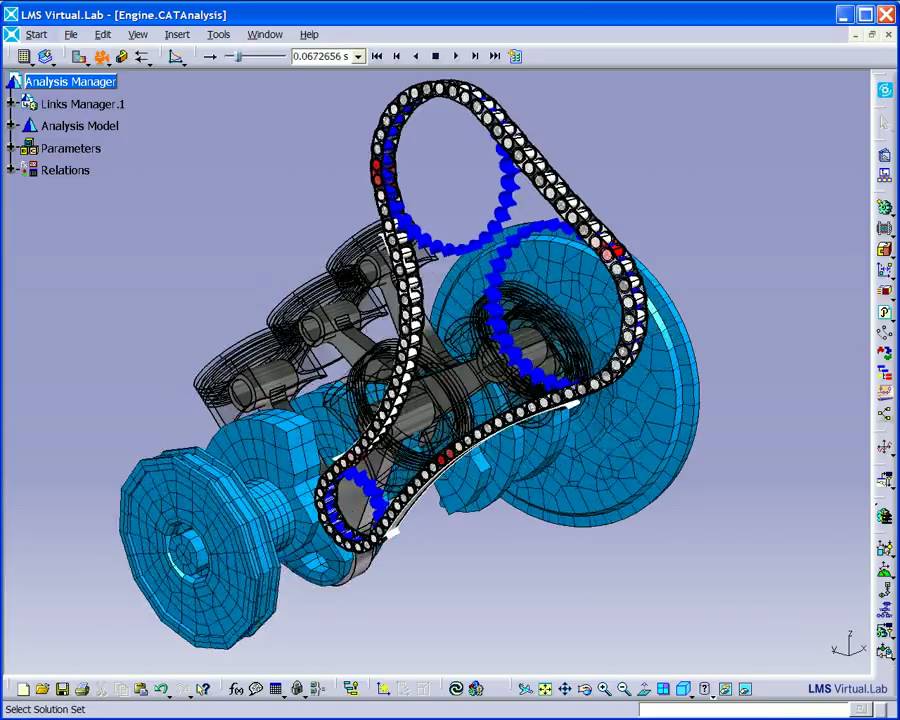This screenshot has width=900, height=720.
Task: Click the Open folder icon
Action: pos(42,688)
